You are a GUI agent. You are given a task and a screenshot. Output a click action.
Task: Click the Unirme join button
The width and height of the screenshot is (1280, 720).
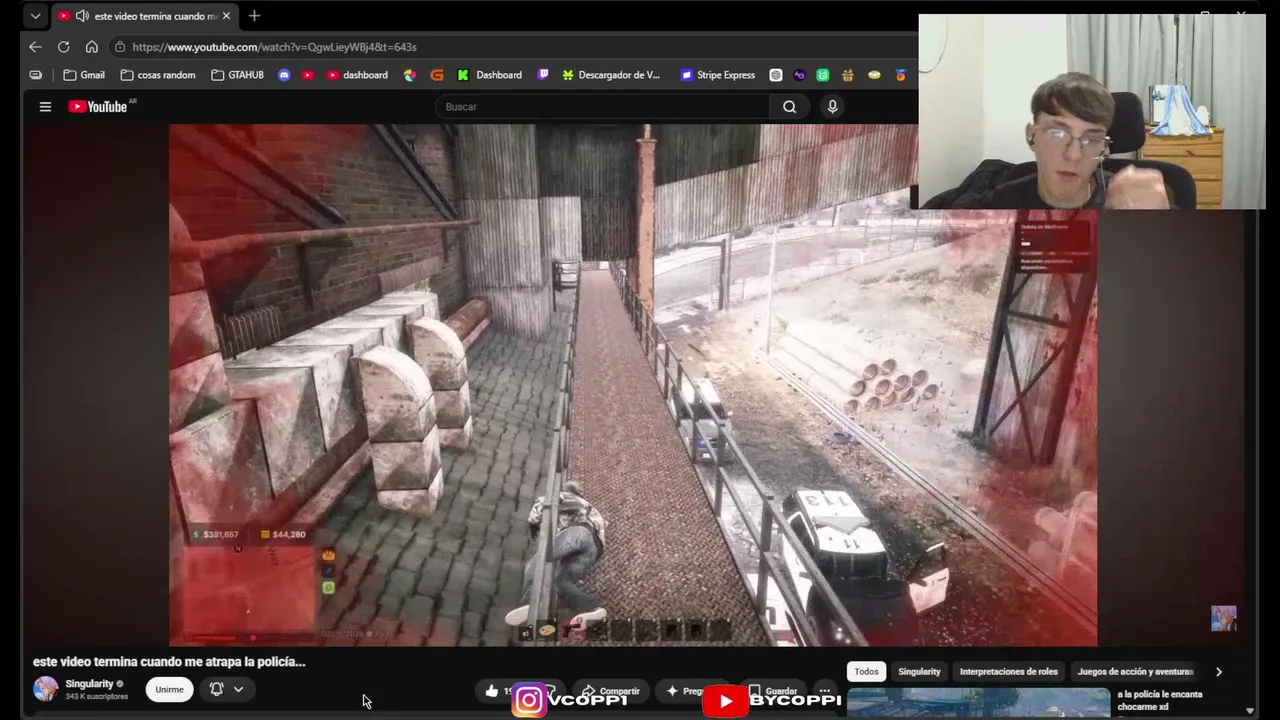click(169, 689)
